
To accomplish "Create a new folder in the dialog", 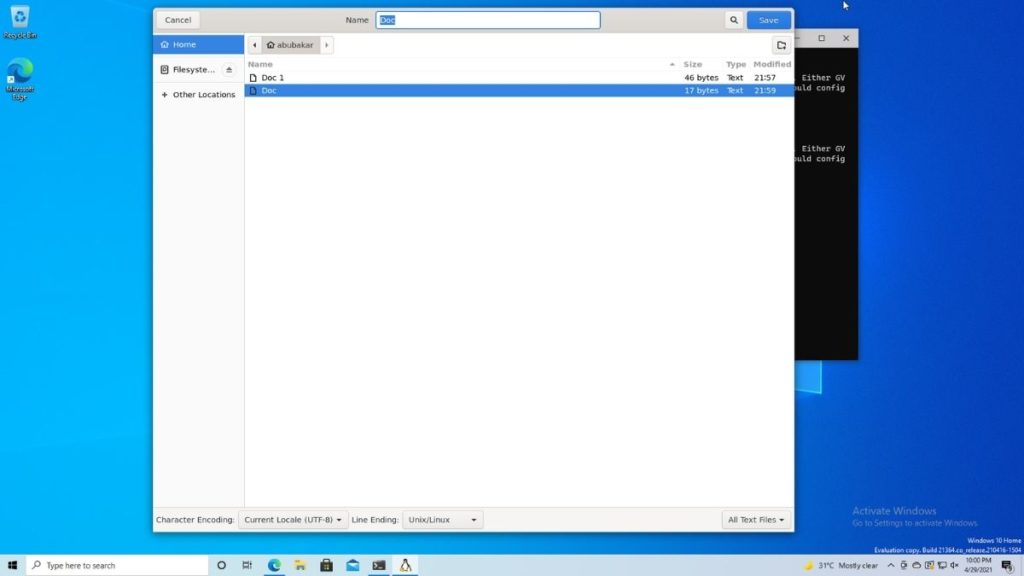I will [780, 44].
